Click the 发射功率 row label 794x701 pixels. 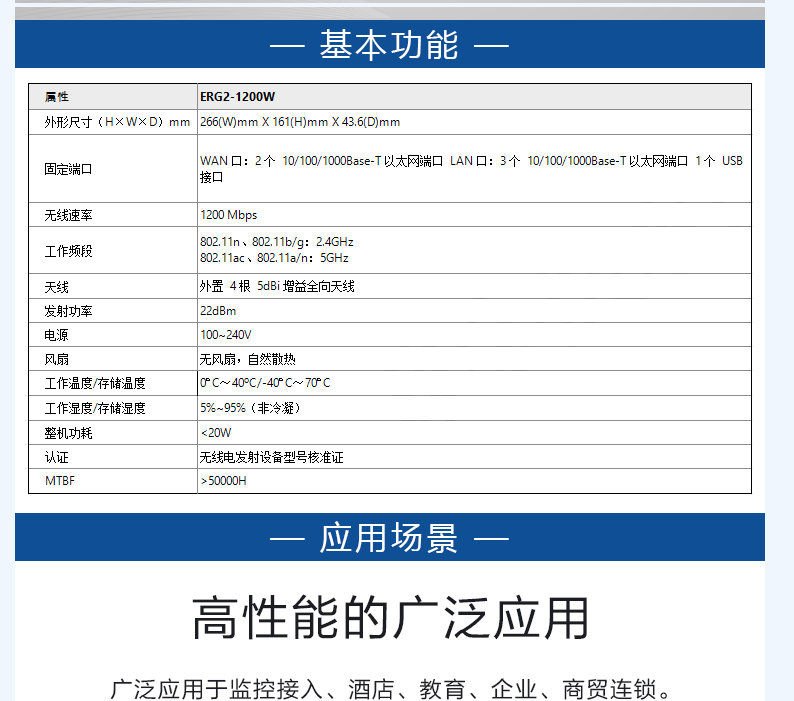point(68,311)
